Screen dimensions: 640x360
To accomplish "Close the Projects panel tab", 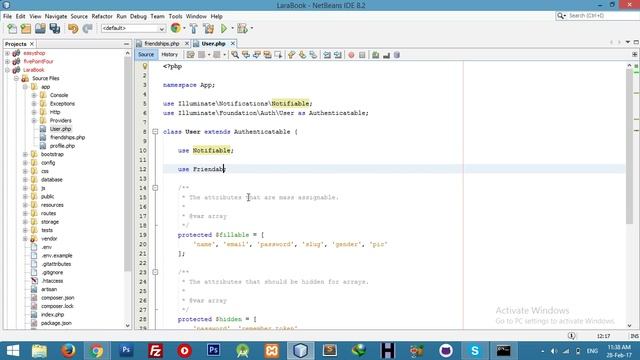I will (31, 44).
